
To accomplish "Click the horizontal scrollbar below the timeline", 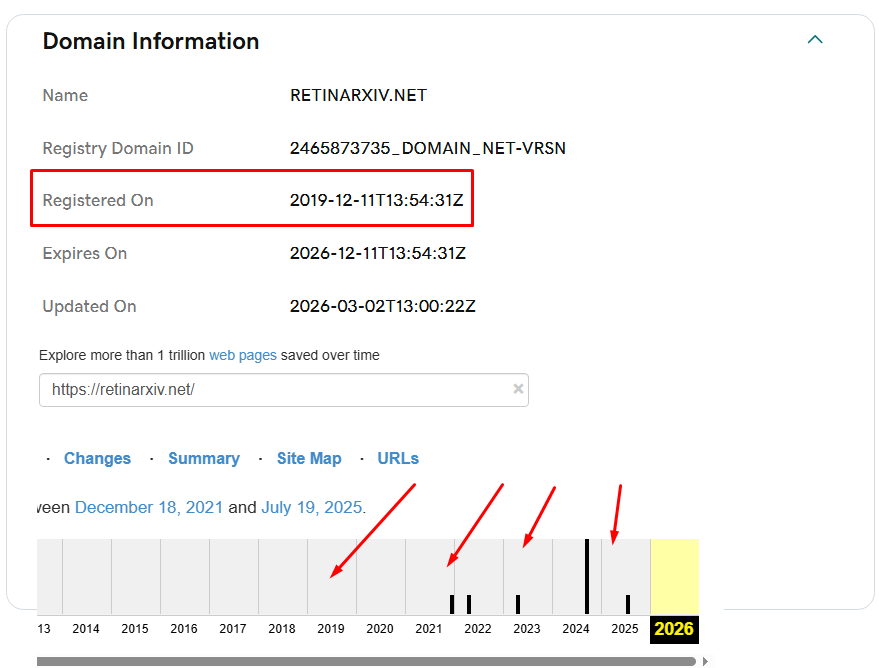I will pos(366,661).
